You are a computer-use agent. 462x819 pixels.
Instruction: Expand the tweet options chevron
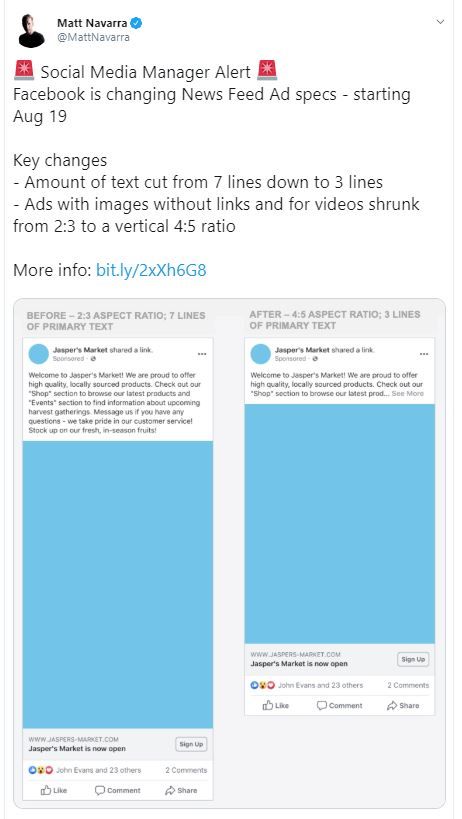[440, 22]
